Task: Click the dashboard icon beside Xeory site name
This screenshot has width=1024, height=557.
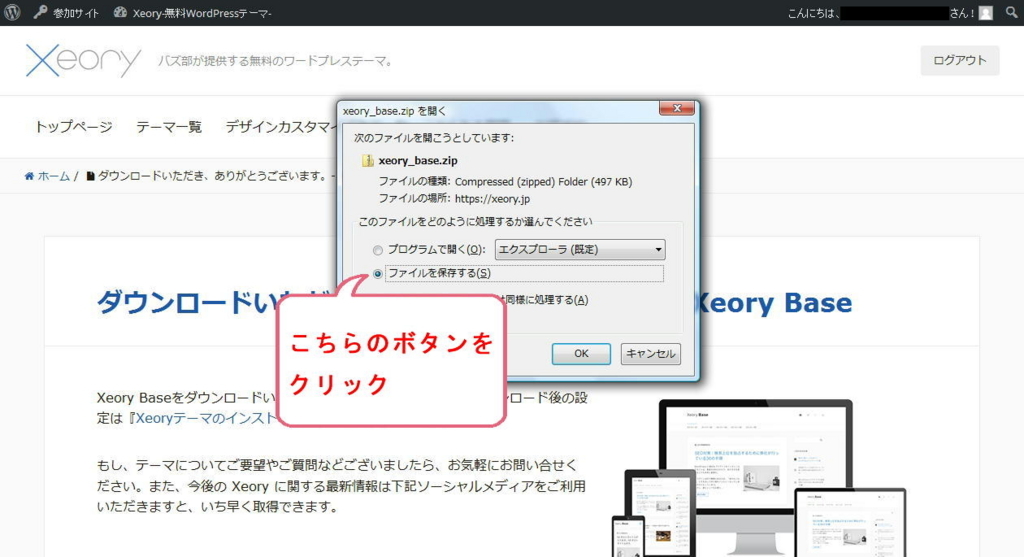Action: pyautogui.click(x=120, y=12)
